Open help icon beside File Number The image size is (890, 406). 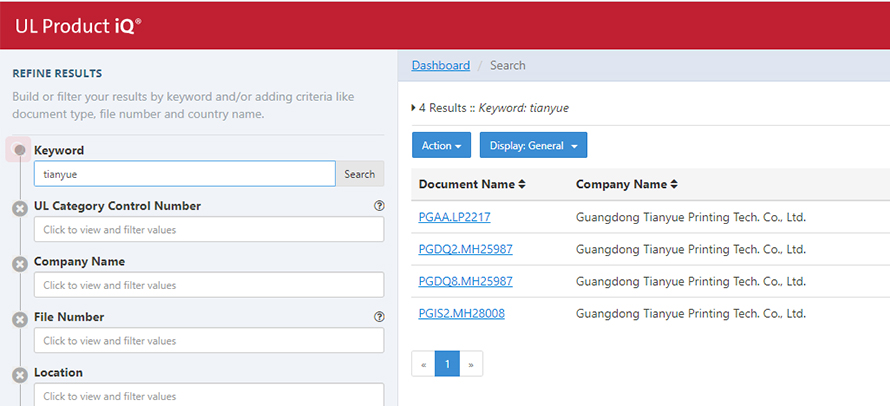point(379,317)
